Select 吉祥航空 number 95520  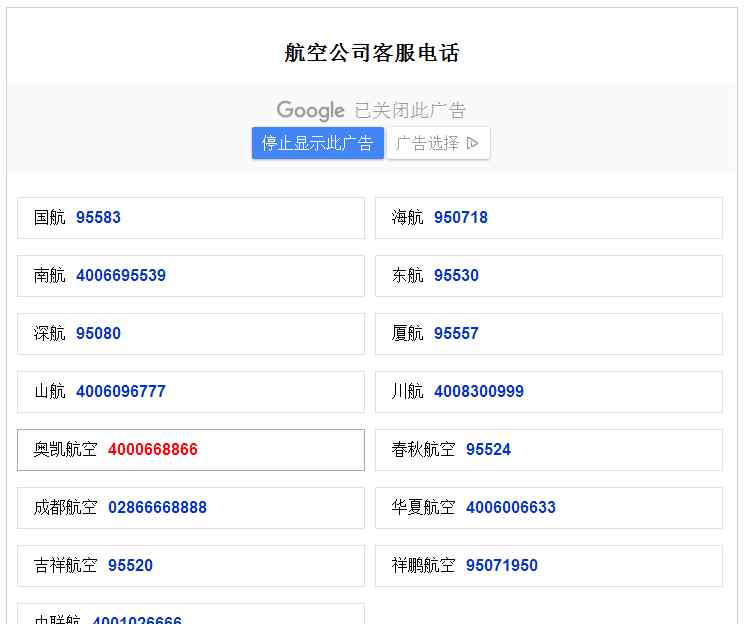(x=130, y=565)
